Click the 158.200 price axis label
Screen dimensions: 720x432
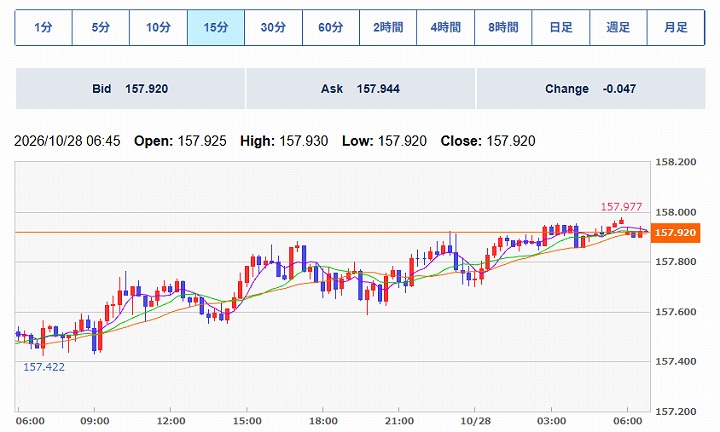[675, 162]
